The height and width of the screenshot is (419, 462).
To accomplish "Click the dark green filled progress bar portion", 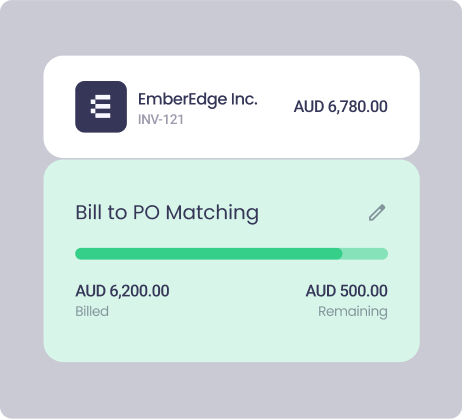I will (209, 254).
